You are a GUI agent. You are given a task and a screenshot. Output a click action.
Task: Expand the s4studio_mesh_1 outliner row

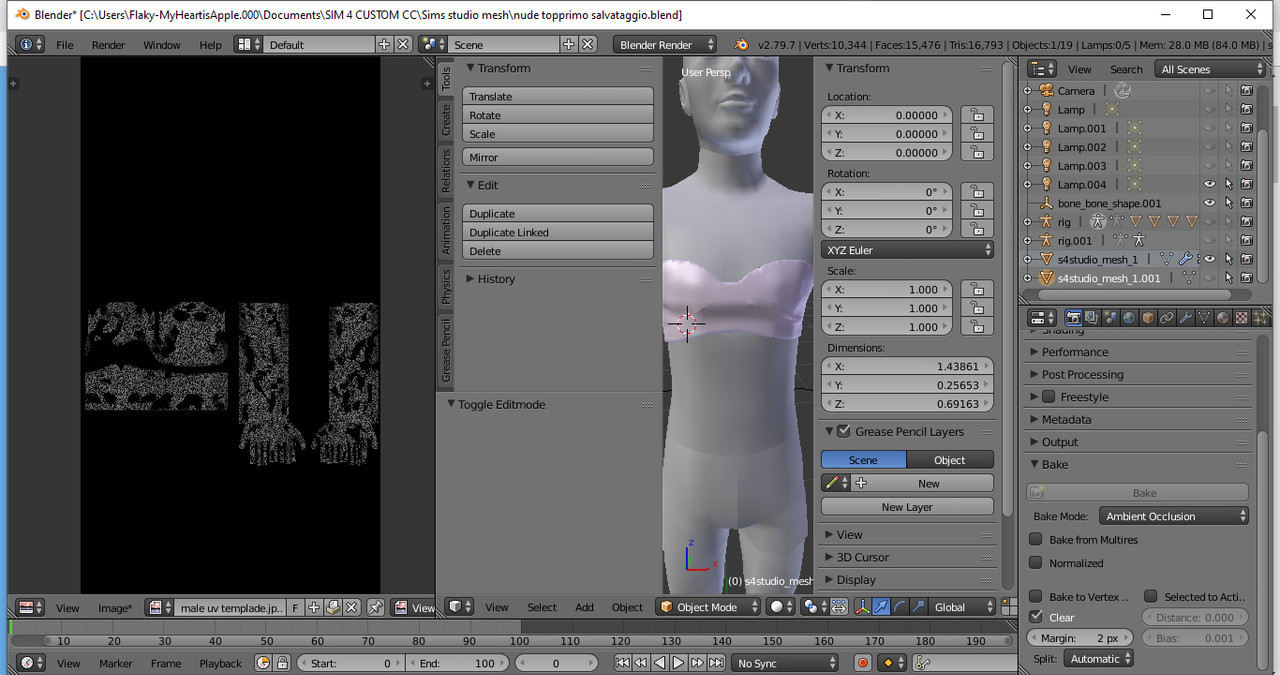coord(1027,259)
